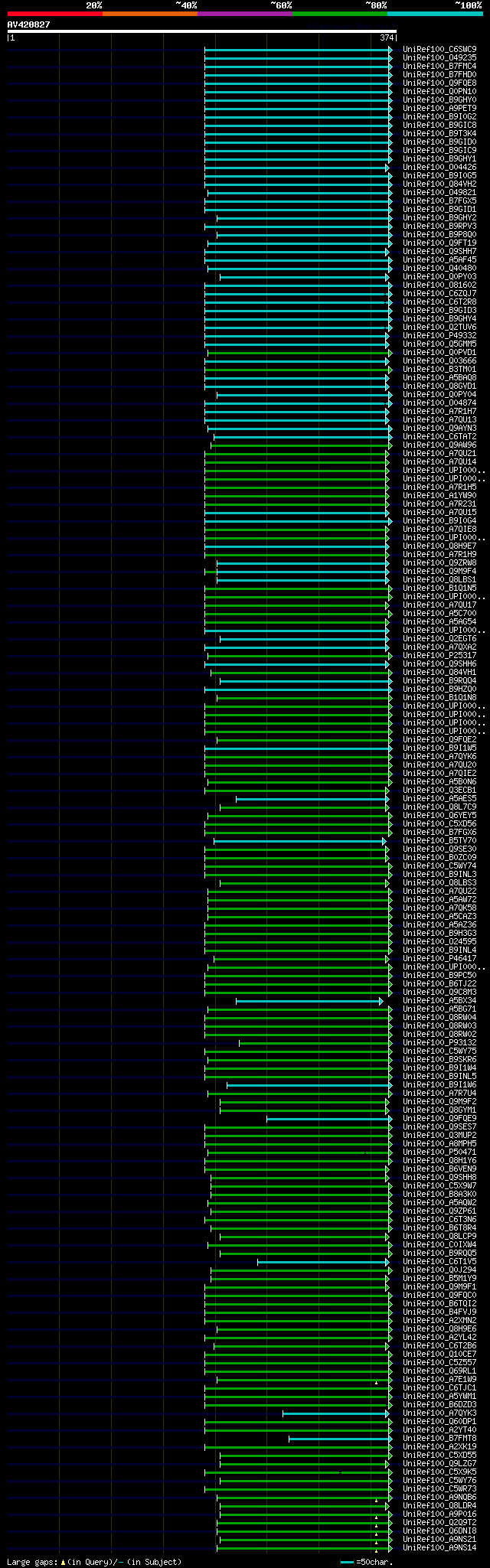Select label UniRef100_P50471
This screenshot has height=1568, width=490.
pyautogui.click(x=439, y=1152)
